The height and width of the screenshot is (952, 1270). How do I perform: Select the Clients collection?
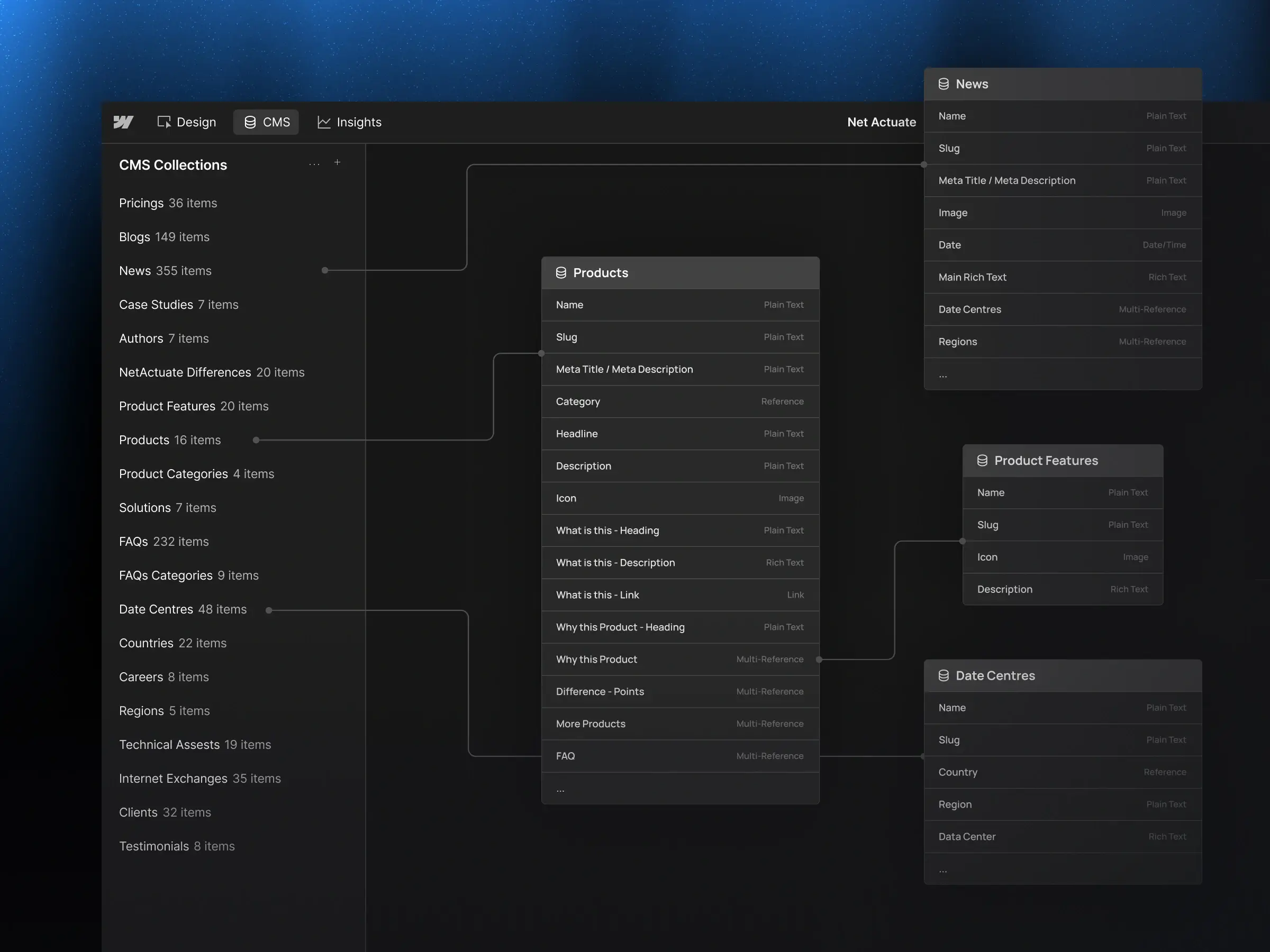(165, 812)
